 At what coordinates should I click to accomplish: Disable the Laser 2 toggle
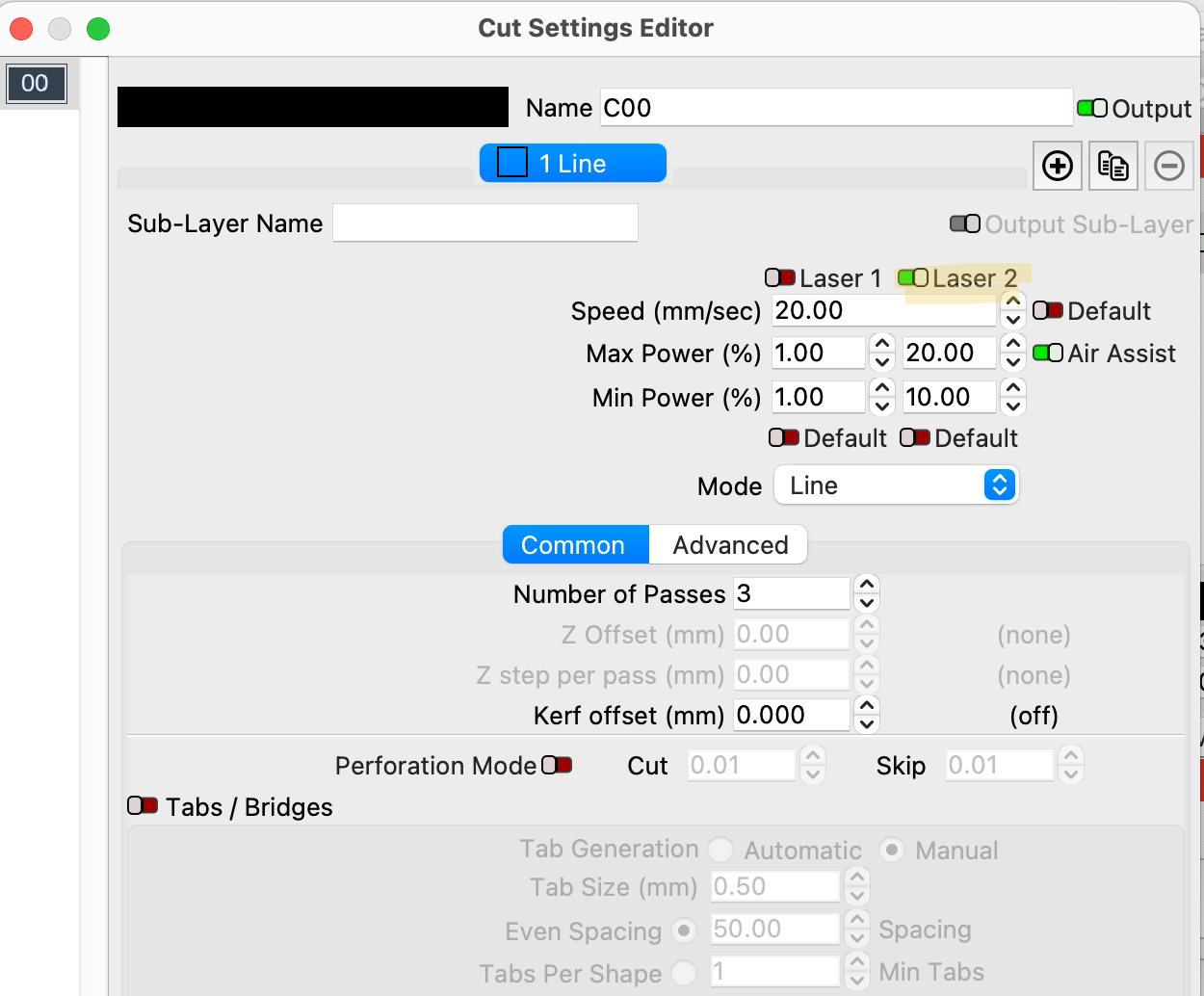click(912, 278)
